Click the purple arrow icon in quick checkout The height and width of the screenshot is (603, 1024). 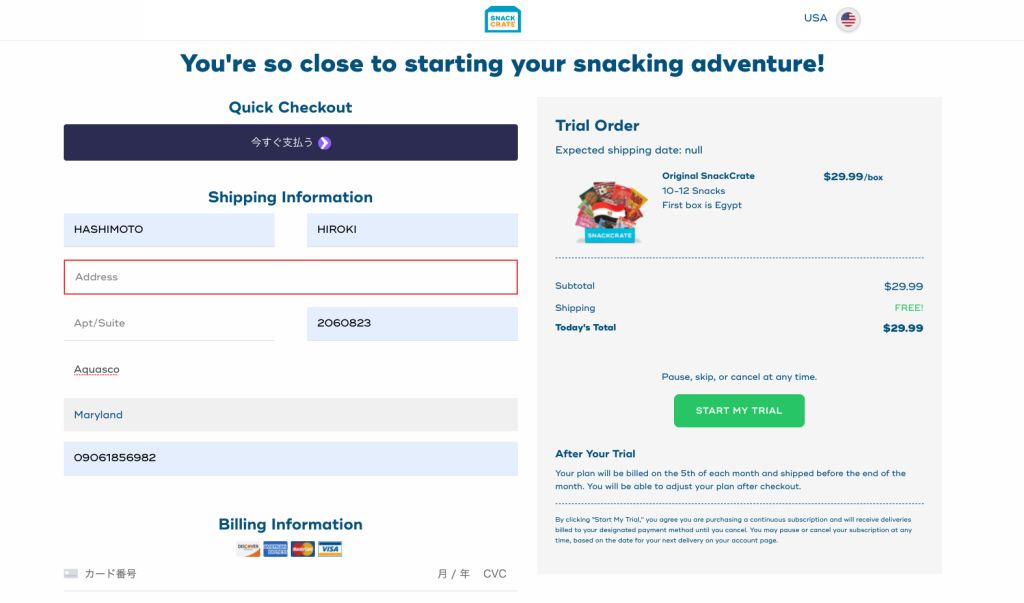[325, 143]
